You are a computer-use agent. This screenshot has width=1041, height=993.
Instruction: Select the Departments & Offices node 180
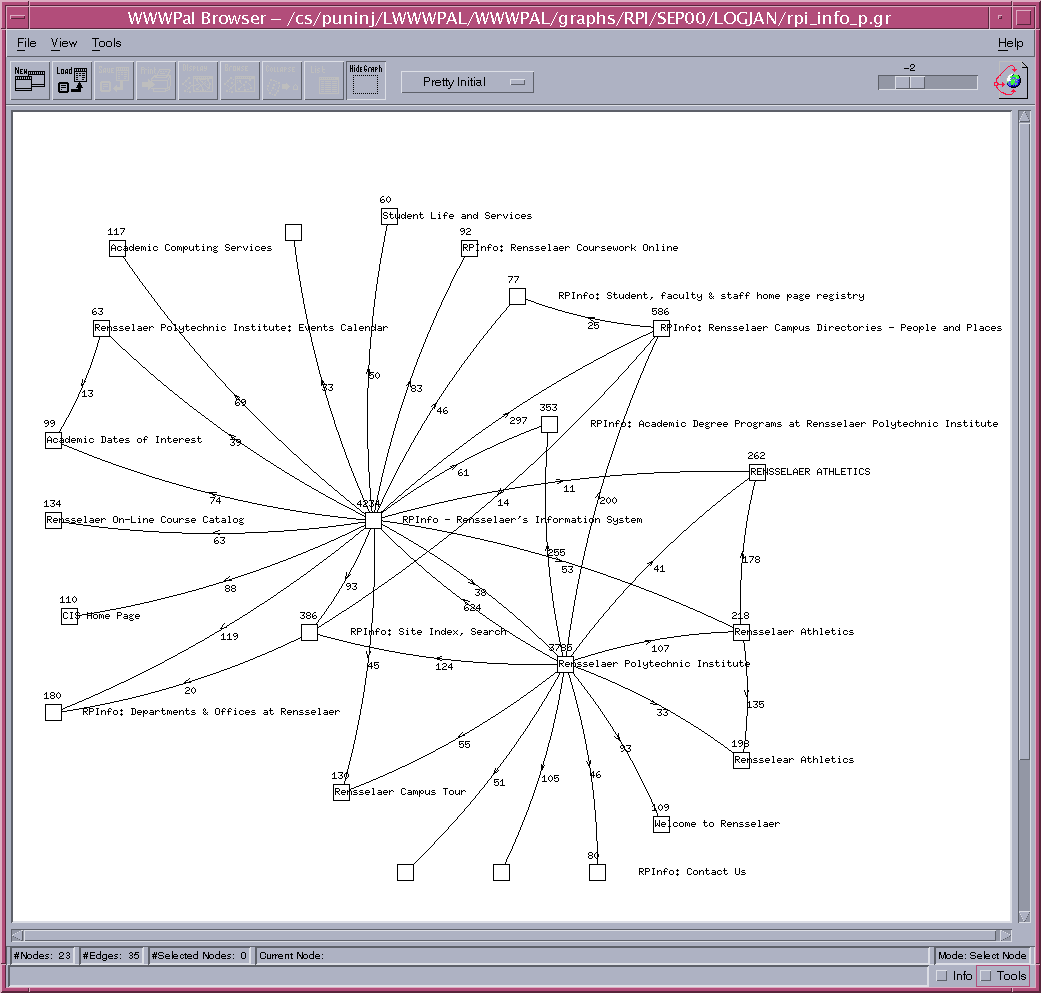point(54,712)
